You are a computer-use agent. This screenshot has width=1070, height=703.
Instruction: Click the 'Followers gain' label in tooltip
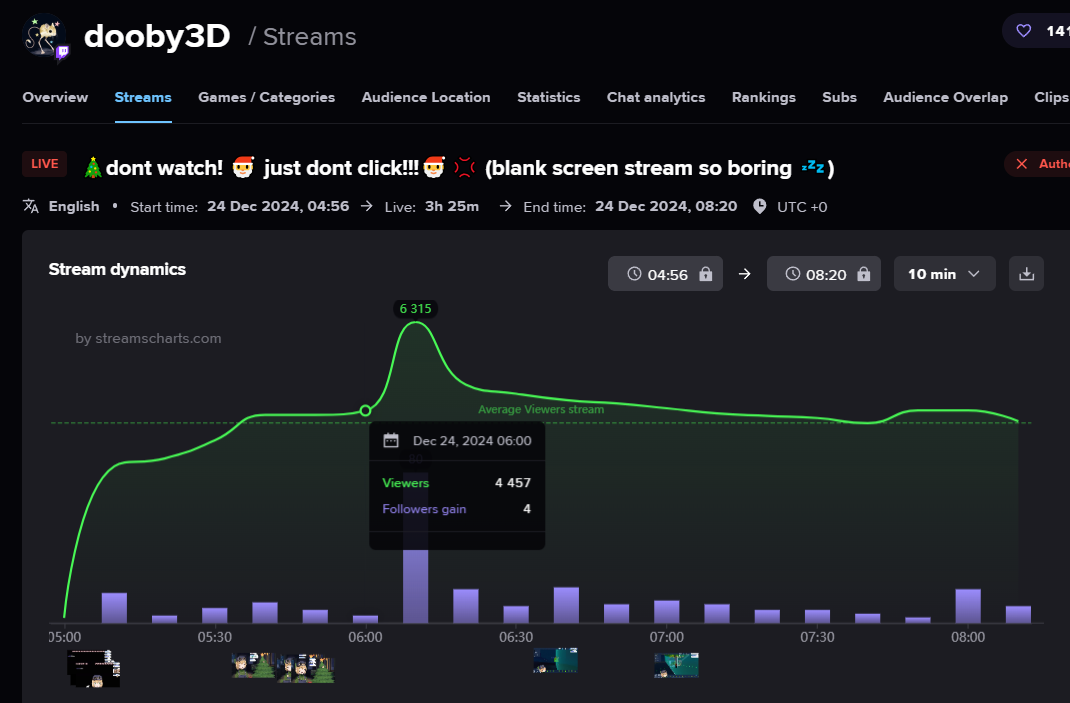click(424, 509)
